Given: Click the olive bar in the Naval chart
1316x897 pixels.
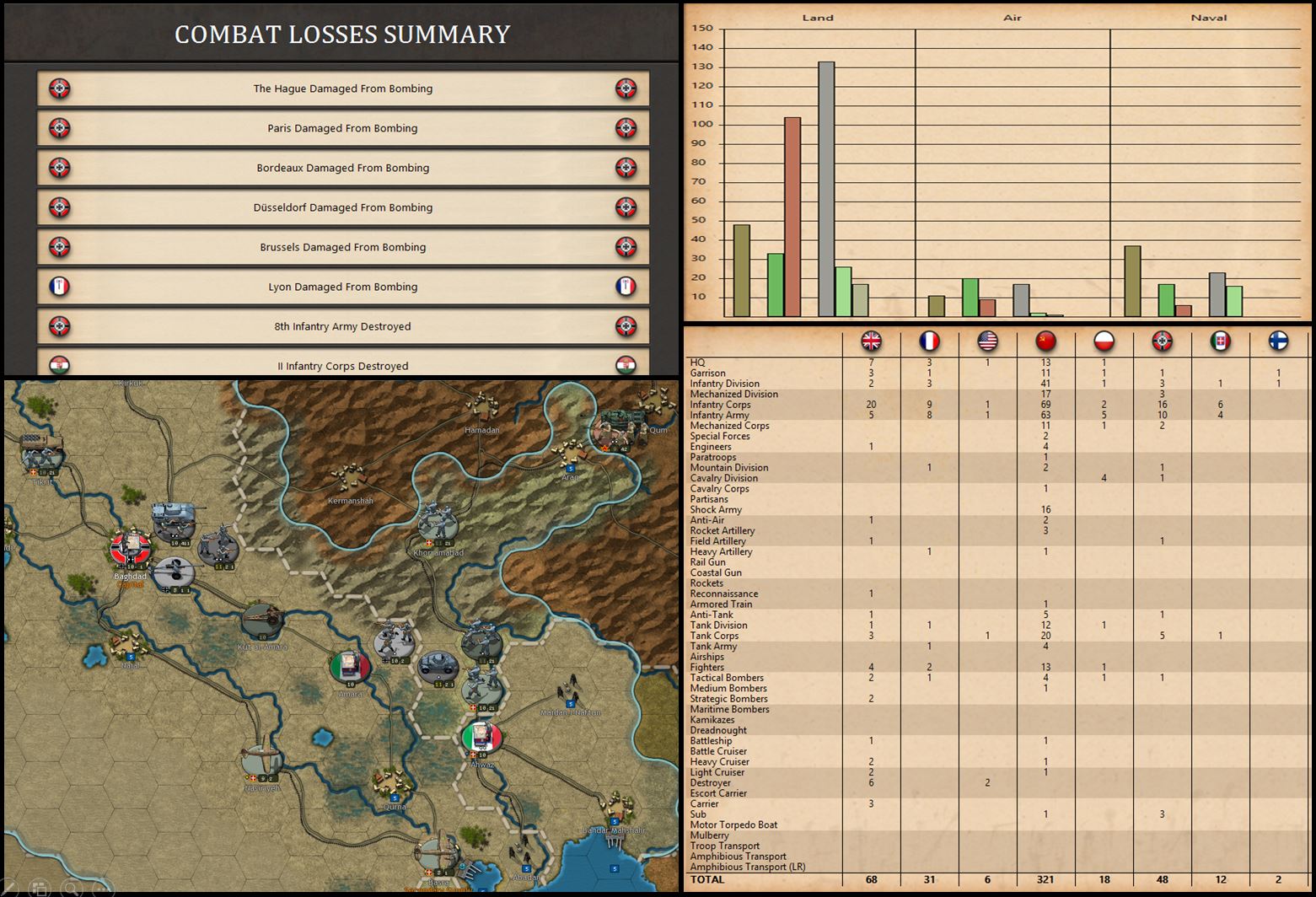Looking at the screenshot, I should click(1132, 282).
